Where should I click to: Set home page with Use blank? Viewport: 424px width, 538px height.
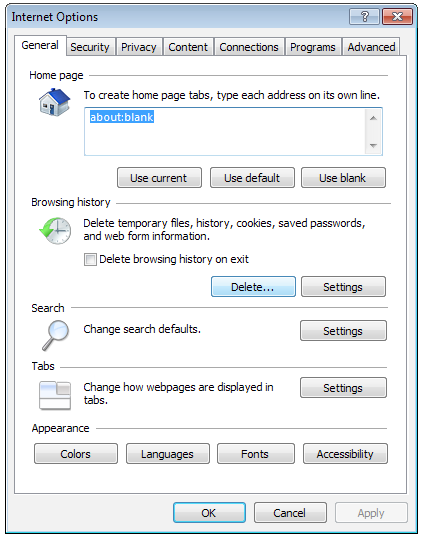point(343,178)
